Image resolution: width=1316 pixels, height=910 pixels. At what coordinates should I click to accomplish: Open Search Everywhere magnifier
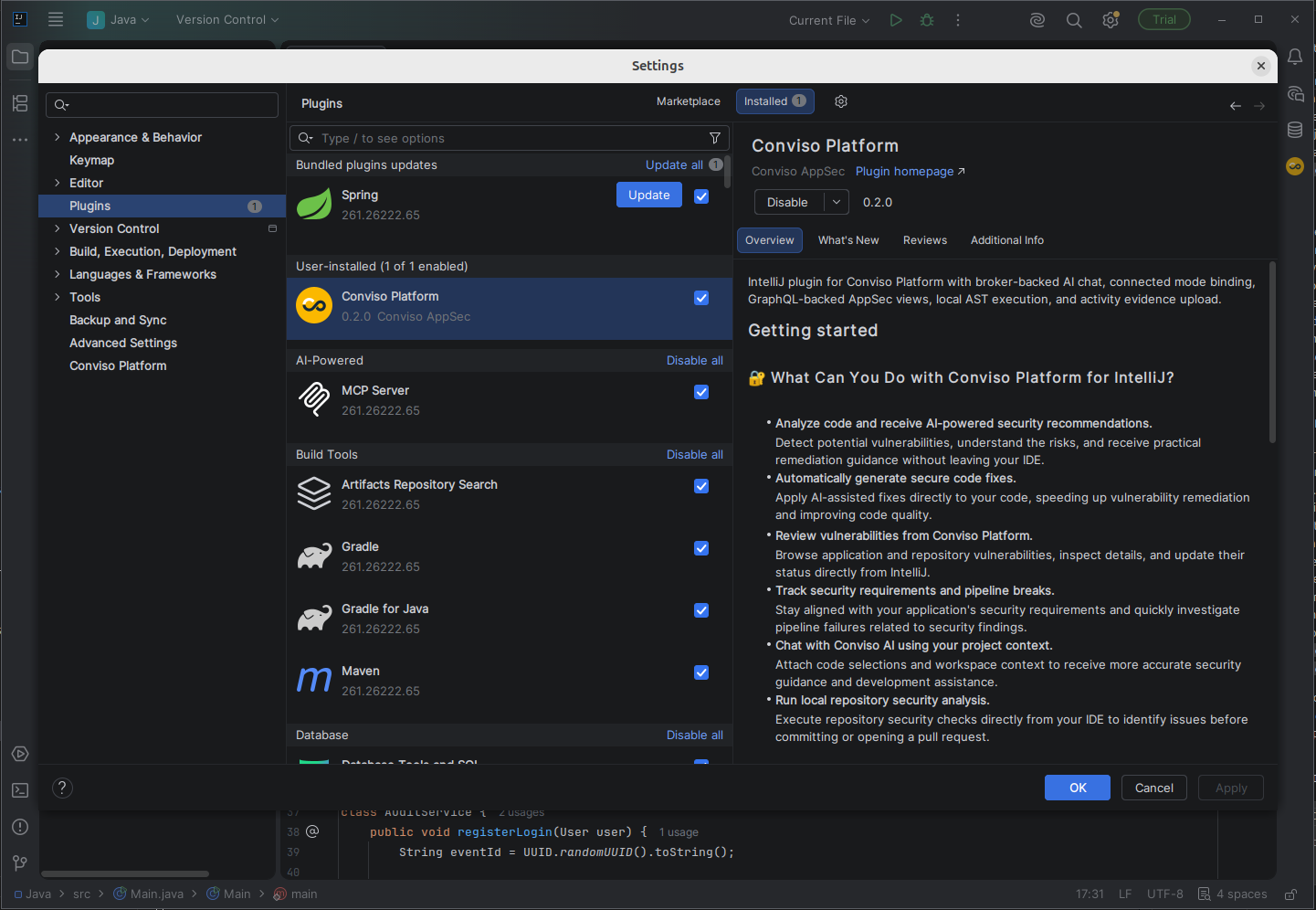(x=1074, y=20)
